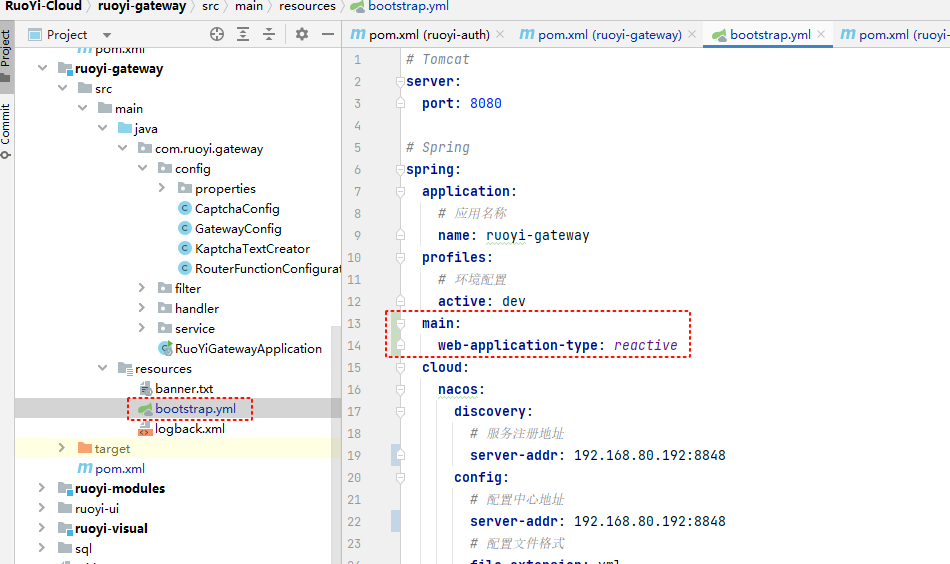
Task: Fold the config block at line 20
Action: 400,477
